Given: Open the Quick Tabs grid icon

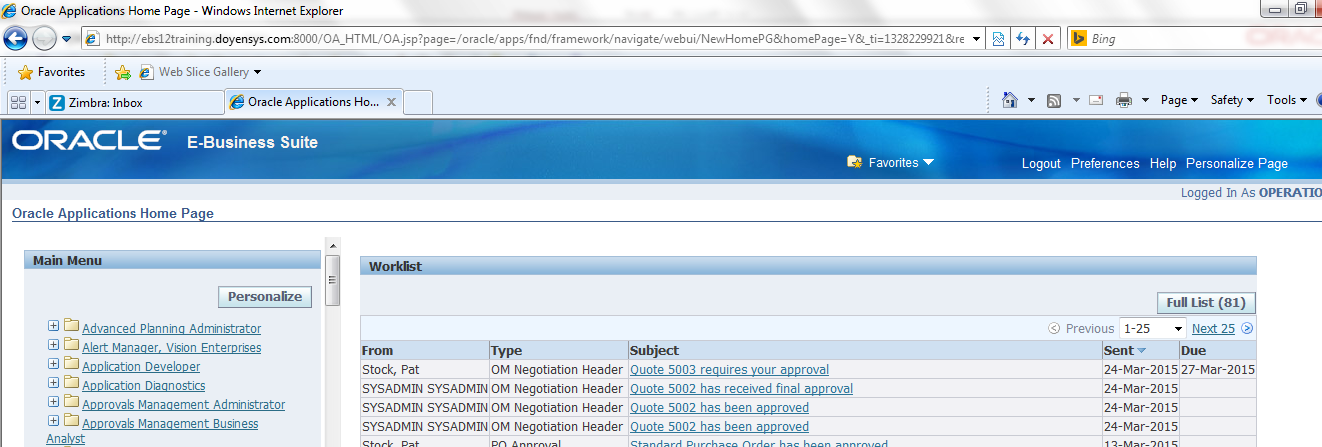Looking at the screenshot, I should (x=18, y=102).
